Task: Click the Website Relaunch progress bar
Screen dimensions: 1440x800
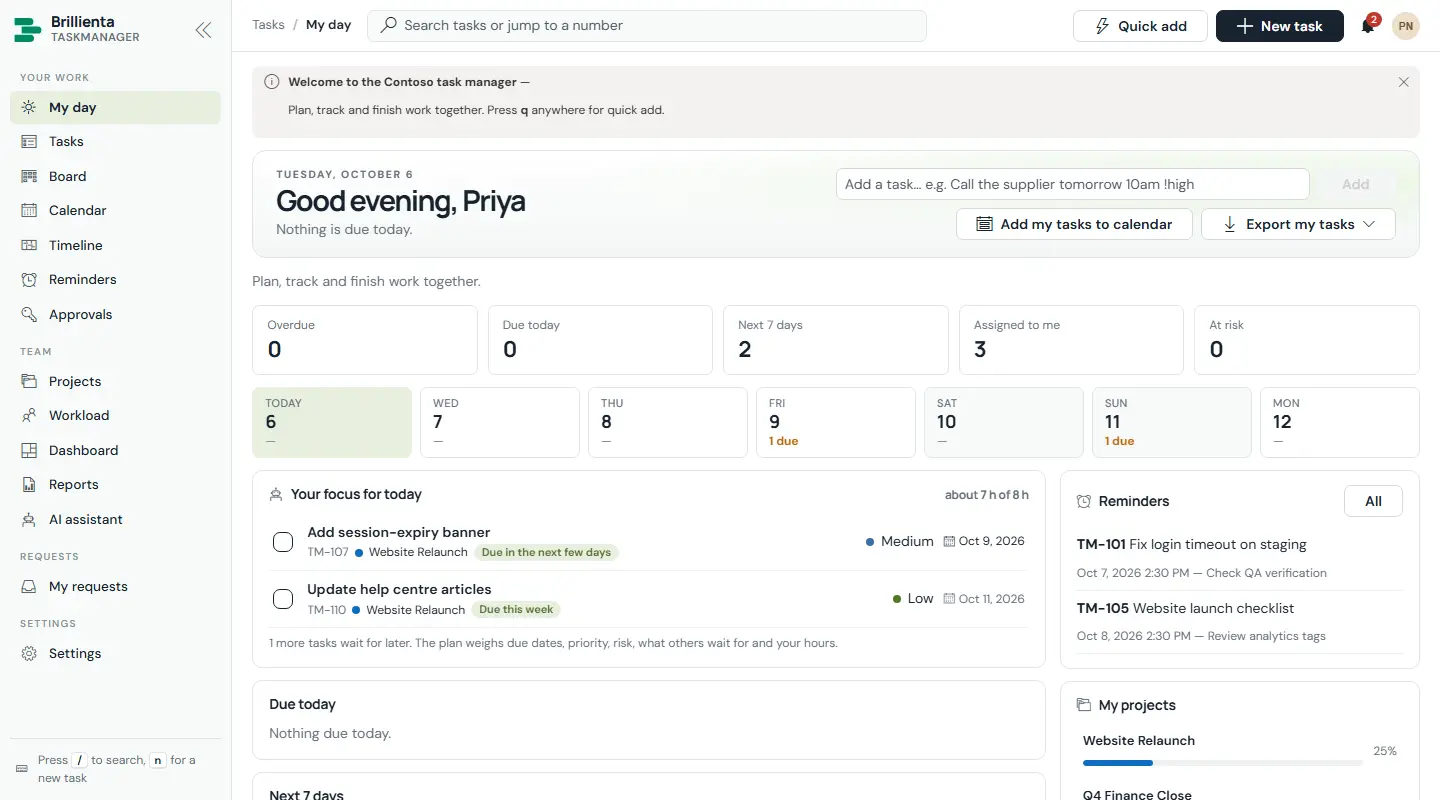Action: (1225, 763)
